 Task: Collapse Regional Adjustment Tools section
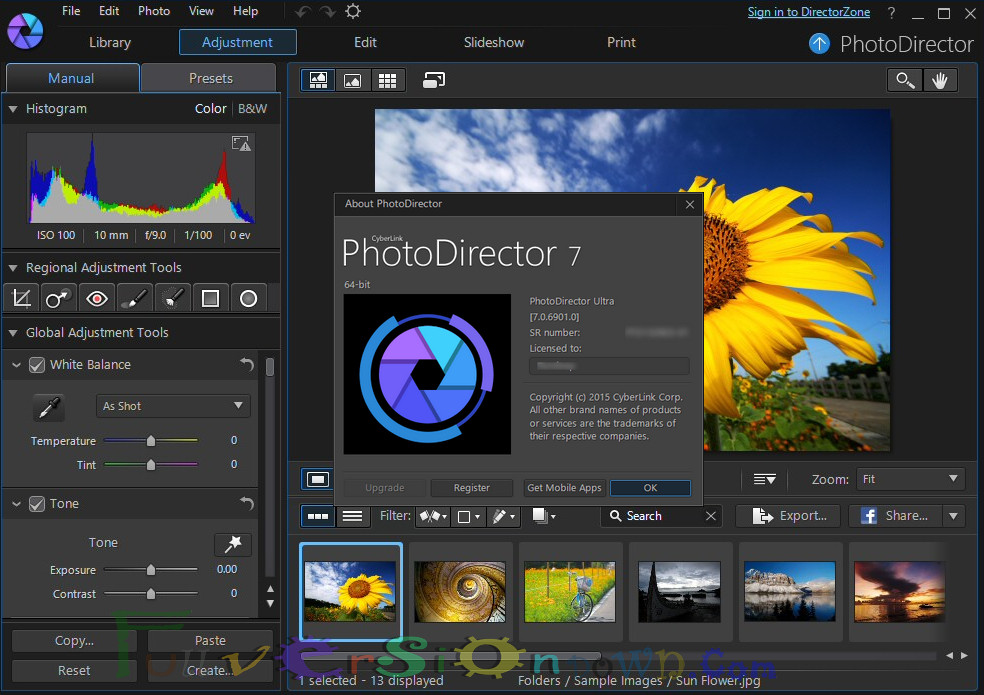pyautogui.click(x=13, y=267)
